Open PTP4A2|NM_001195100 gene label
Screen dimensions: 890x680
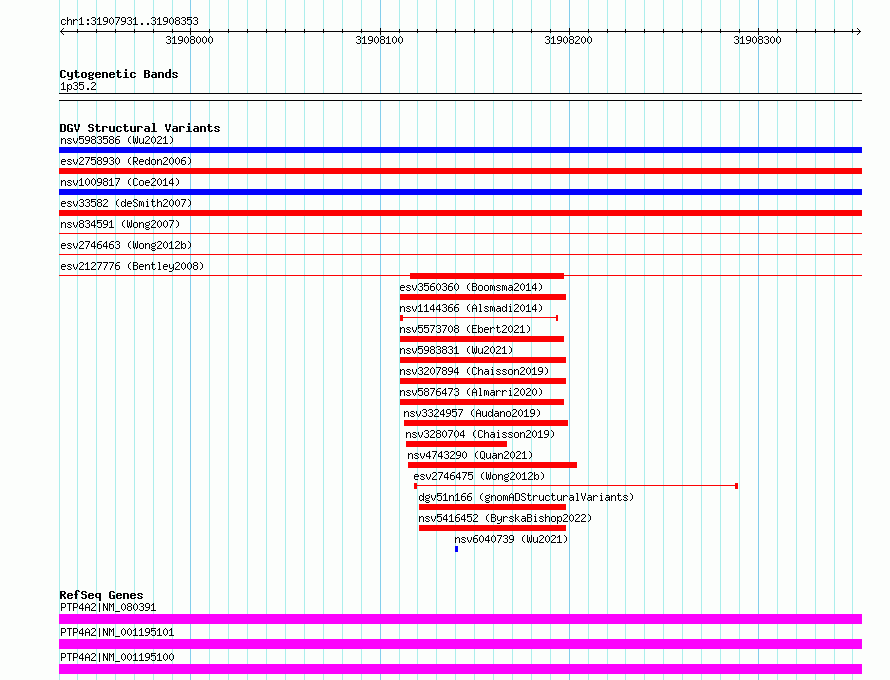click(x=117, y=657)
